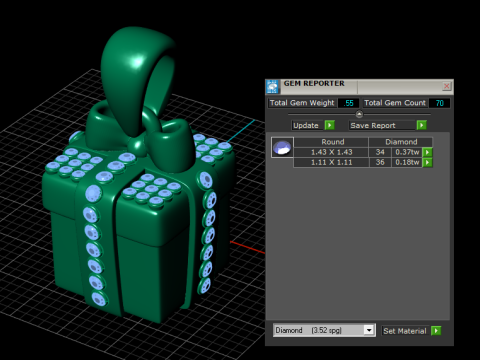480x360 pixels.
Task: Select the 1.43 X 1.43 size cell
Action: click(331, 152)
